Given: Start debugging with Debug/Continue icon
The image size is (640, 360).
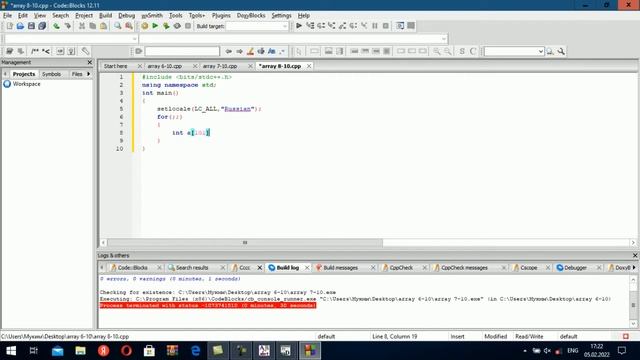Looking at the screenshot, I should (x=299, y=26).
